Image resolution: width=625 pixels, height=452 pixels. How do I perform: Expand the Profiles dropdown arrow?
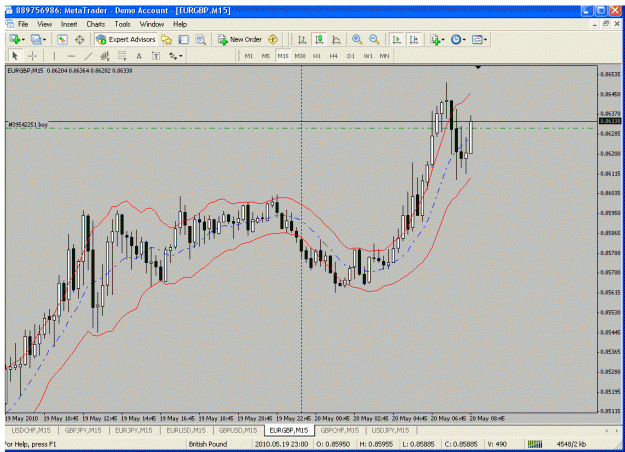[x=44, y=39]
